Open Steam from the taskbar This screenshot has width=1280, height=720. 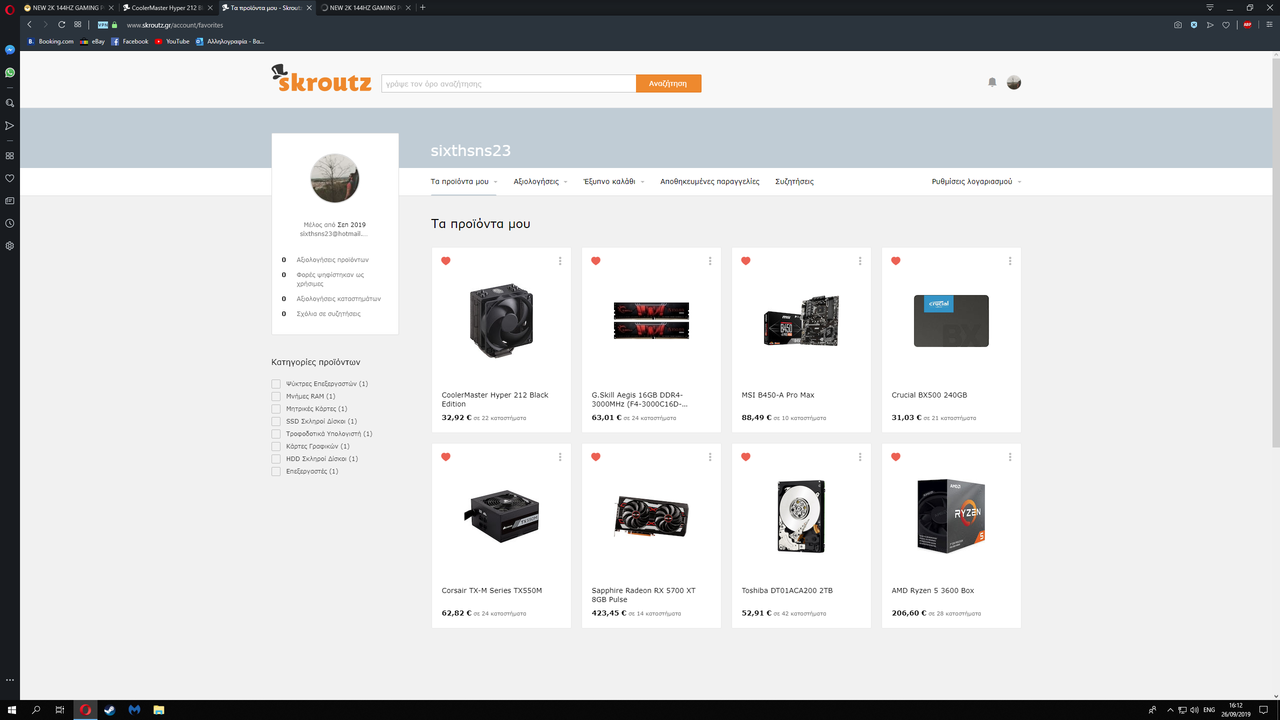coord(110,710)
